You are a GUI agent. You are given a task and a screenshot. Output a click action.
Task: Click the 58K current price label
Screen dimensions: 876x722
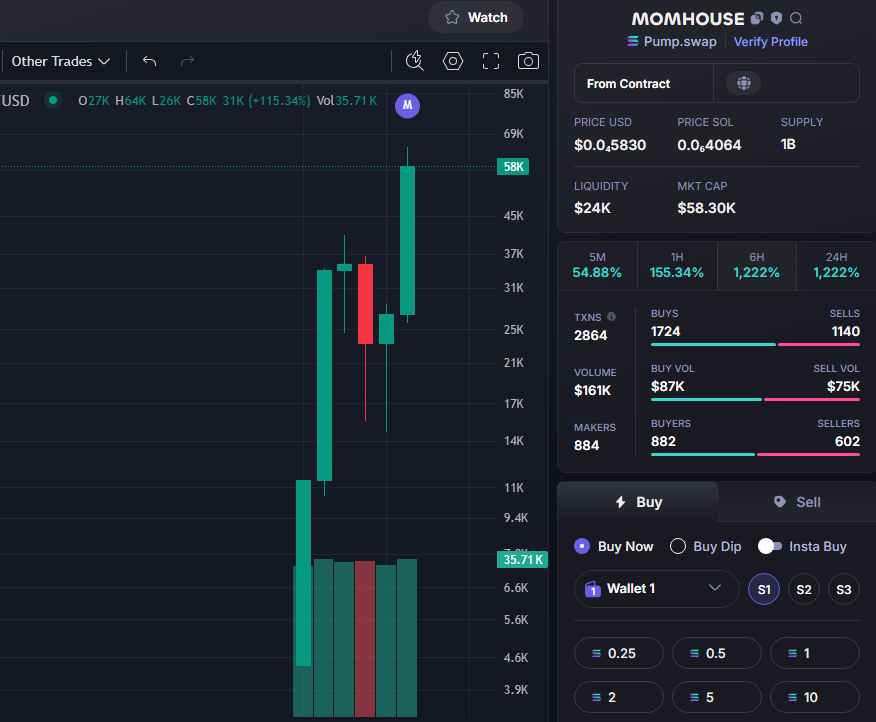513,167
